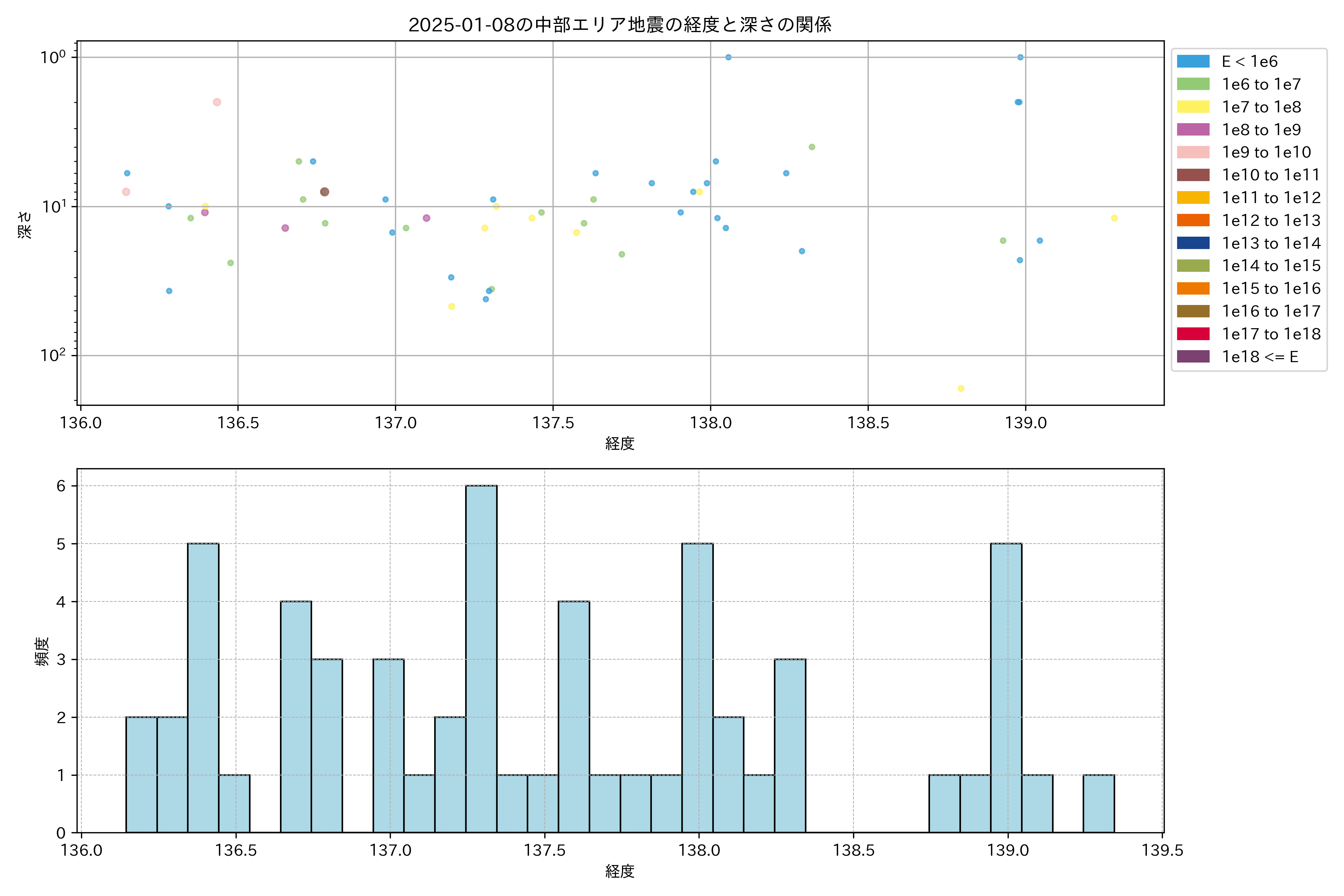Click the chart title text at top
This screenshot has height=896, width=1344.
coord(619,25)
